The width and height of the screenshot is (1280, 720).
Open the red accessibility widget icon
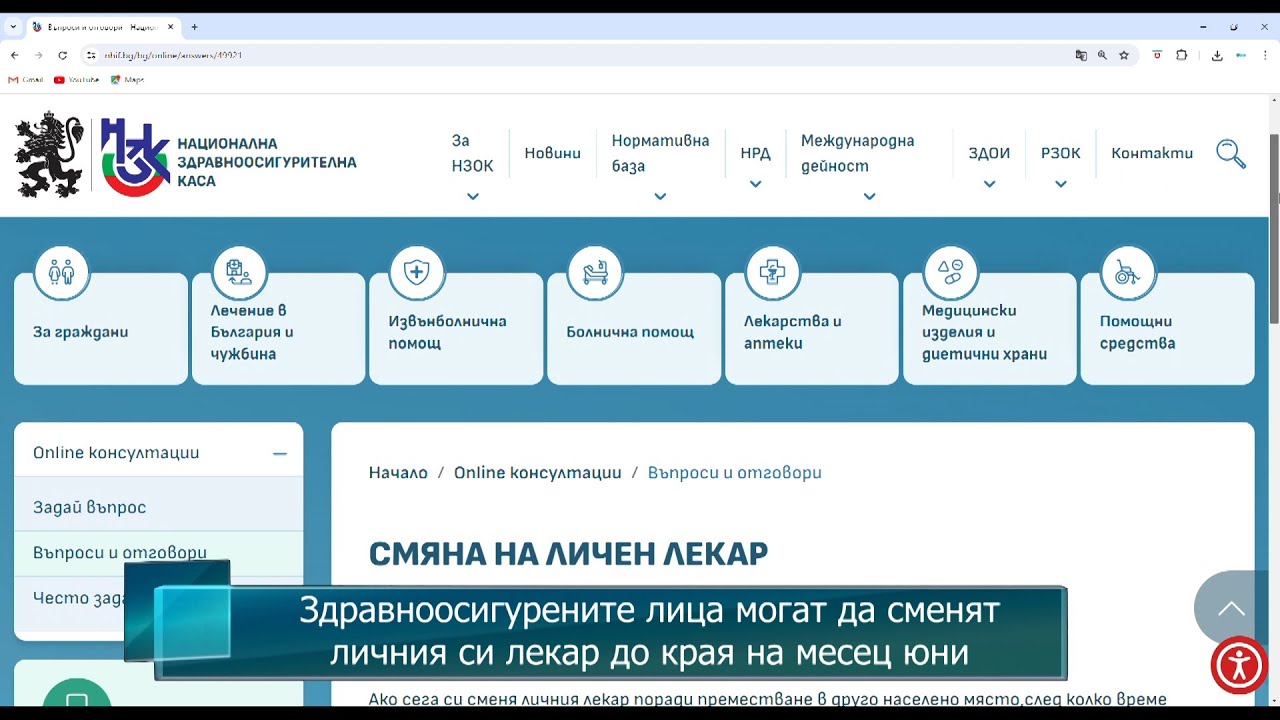[x=1240, y=665]
